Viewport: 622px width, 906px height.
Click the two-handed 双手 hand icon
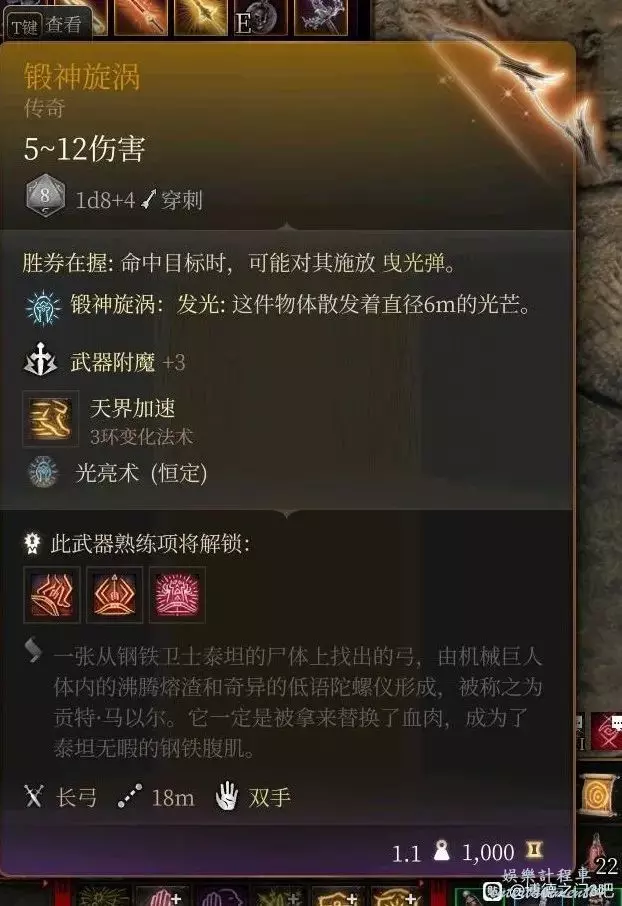pyautogui.click(x=227, y=796)
